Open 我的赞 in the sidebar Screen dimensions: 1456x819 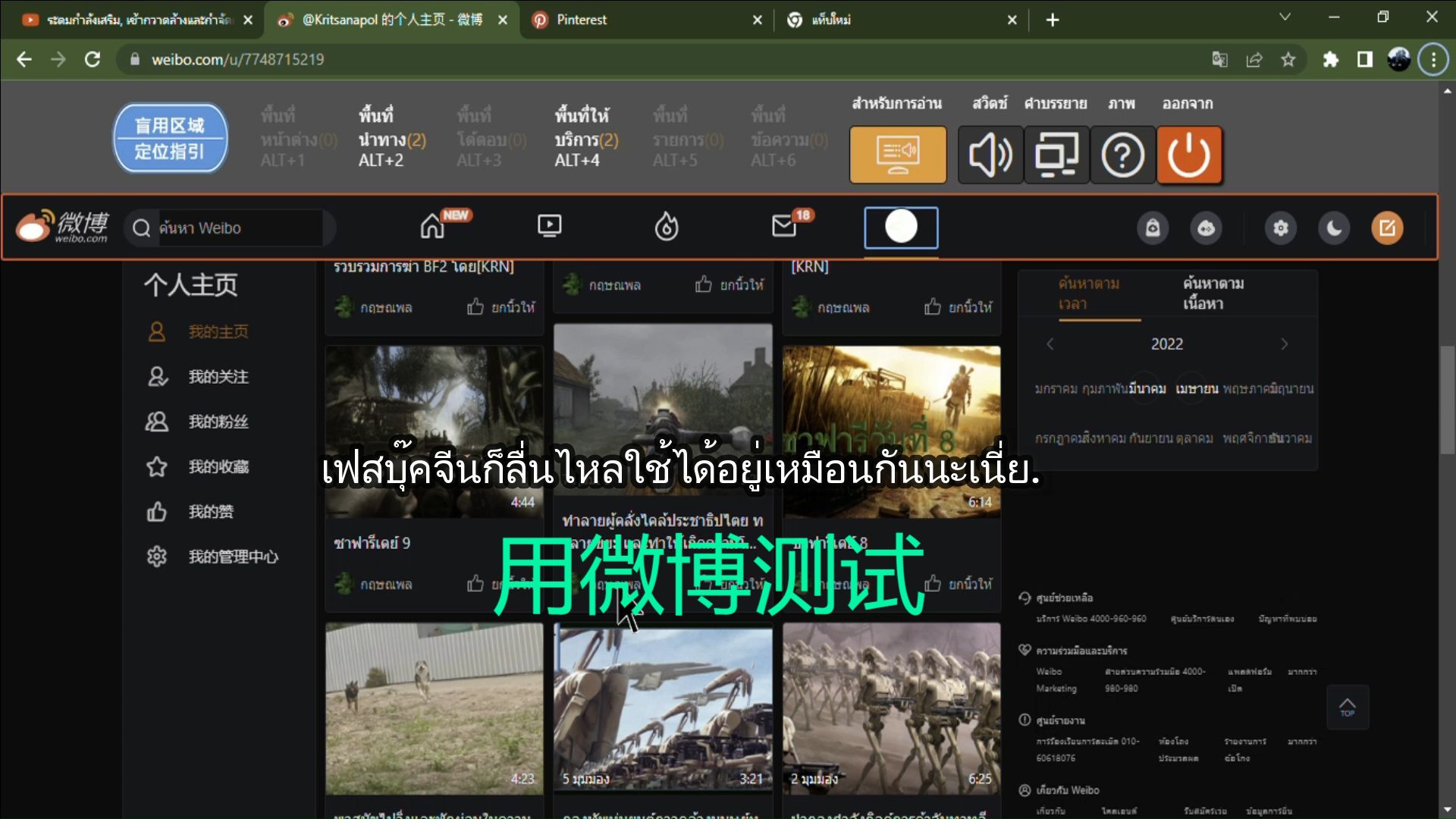[190, 511]
